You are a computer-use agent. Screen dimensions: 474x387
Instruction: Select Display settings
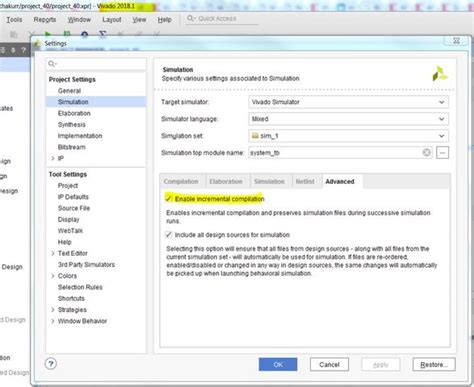click(69, 220)
